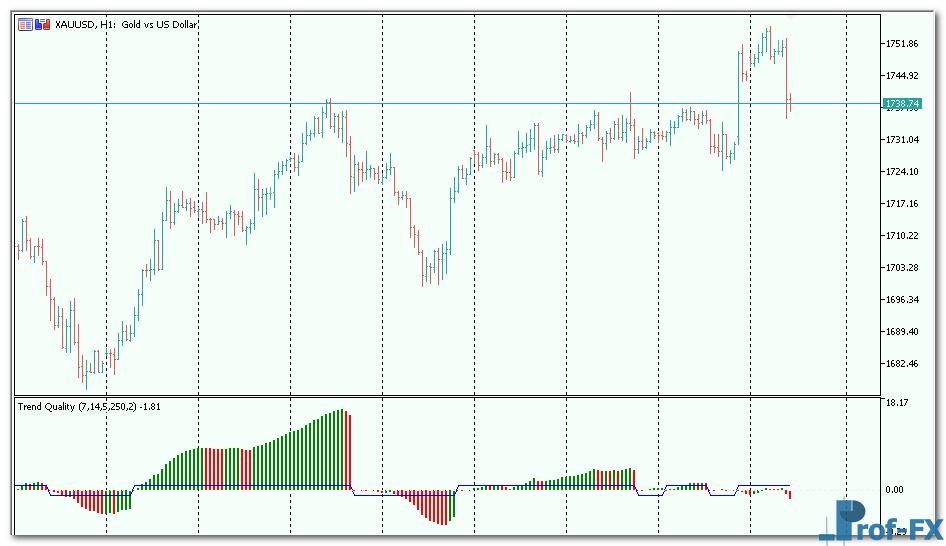Click the last red candle on chart
This screenshot has height=546, width=946.
tap(789, 103)
